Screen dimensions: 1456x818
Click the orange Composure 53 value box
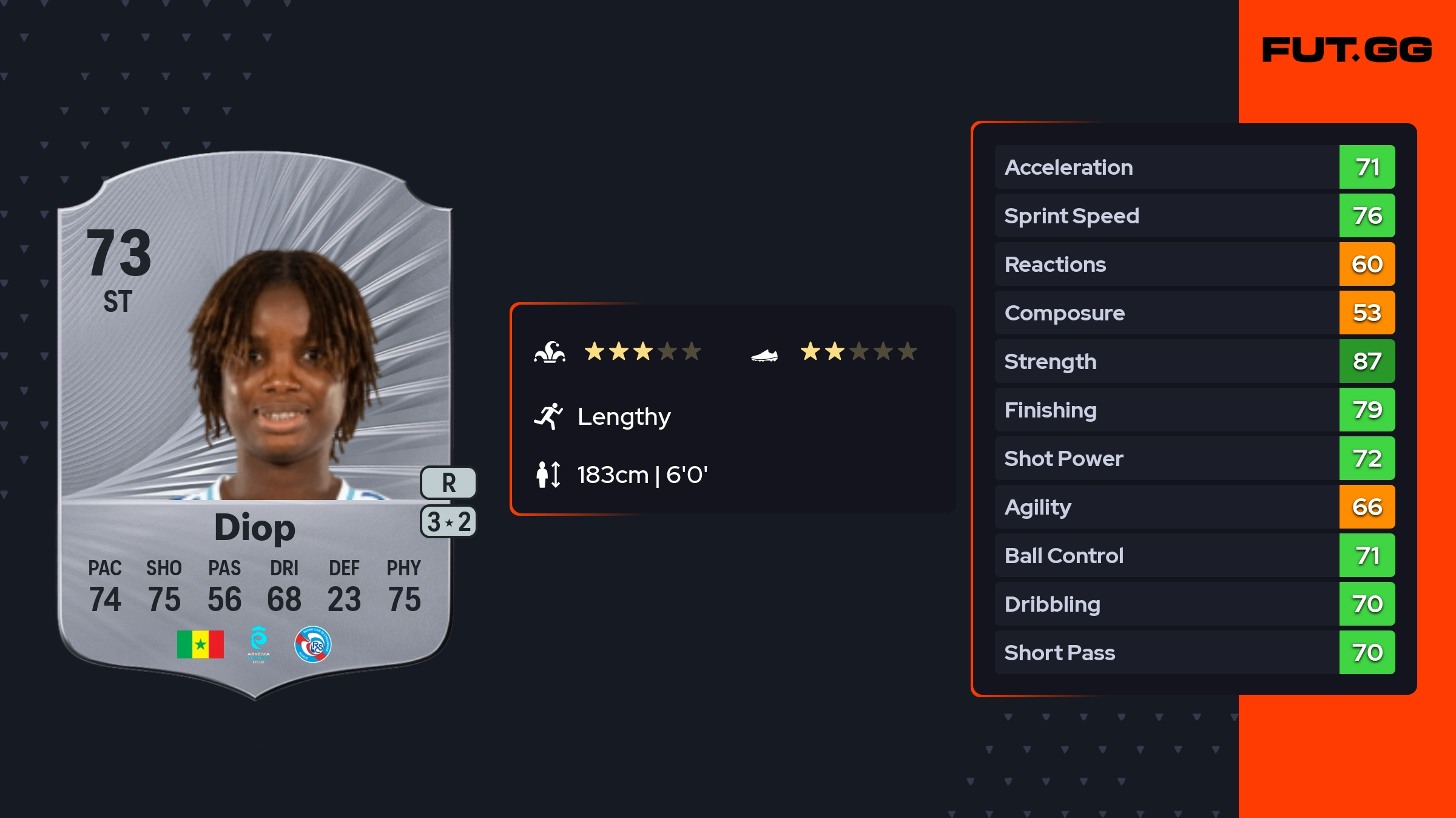(x=1367, y=313)
